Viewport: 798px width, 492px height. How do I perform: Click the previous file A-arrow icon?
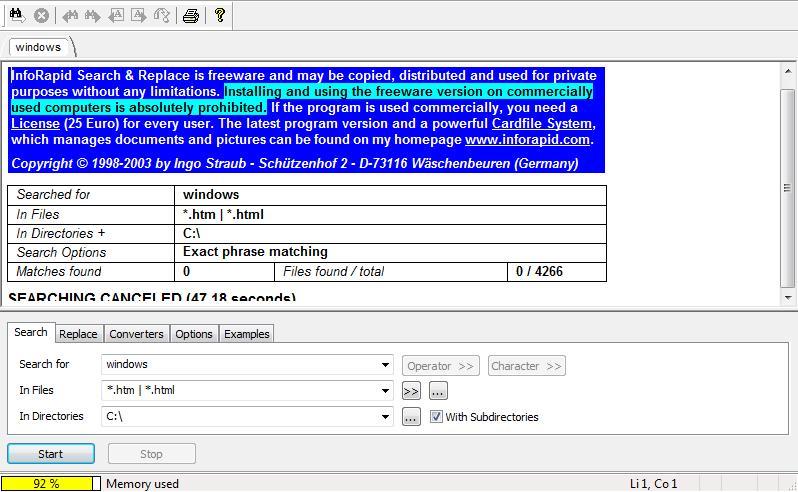pos(116,16)
